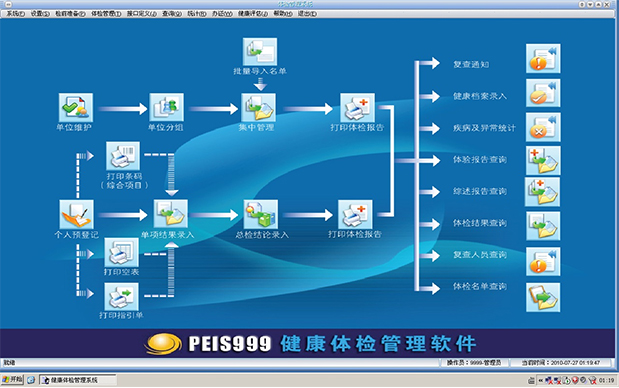Open 总检结论录入 icon
The width and height of the screenshot is (619, 388).
pos(261,214)
